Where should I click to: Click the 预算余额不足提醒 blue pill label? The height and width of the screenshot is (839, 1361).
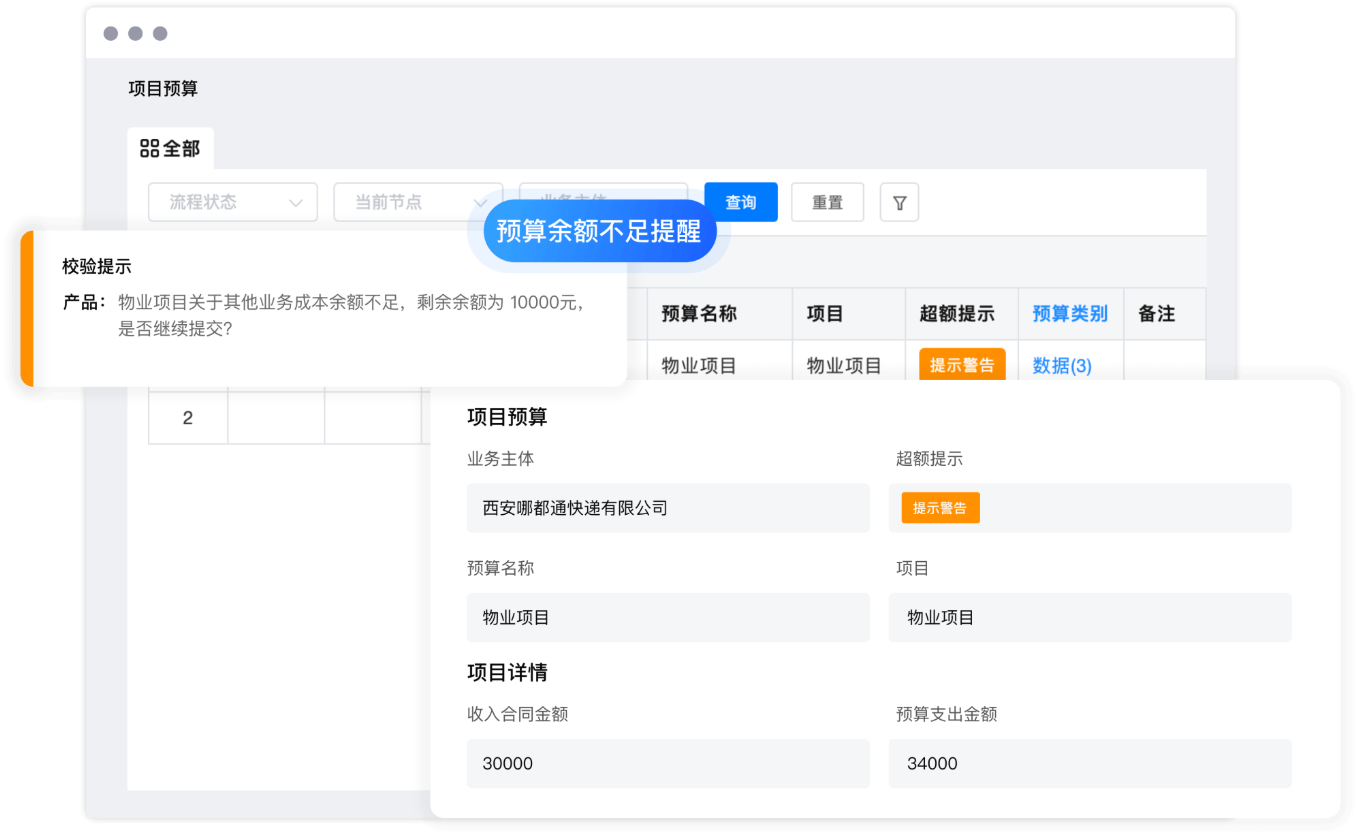[598, 231]
